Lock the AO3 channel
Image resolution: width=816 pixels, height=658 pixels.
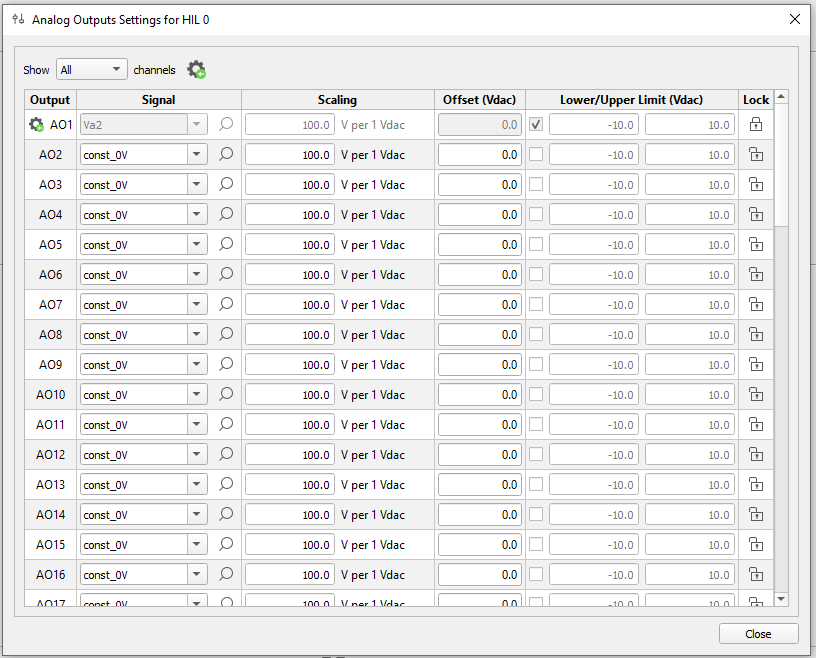click(x=756, y=185)
